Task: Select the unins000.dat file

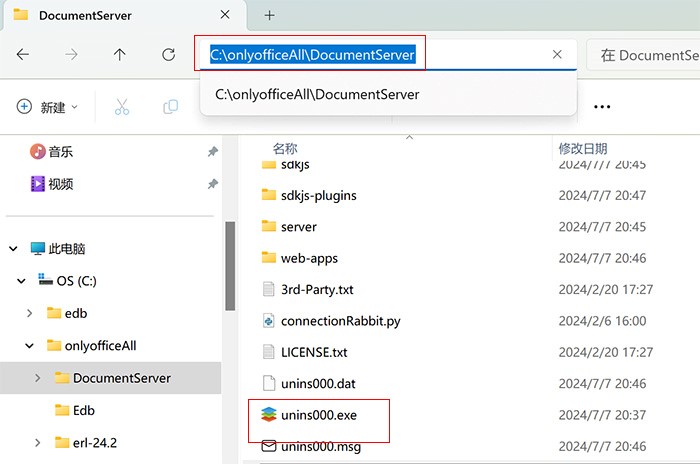Action: (308, 384)
